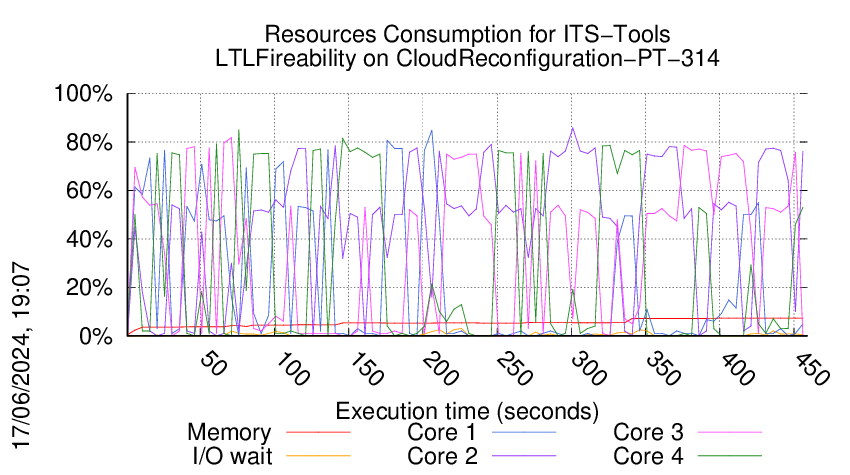Screen dimensions: 850x475
Task: Click the chart title 'Resources Consumption for ITS-Tools'
Action: tap(467, 34)
